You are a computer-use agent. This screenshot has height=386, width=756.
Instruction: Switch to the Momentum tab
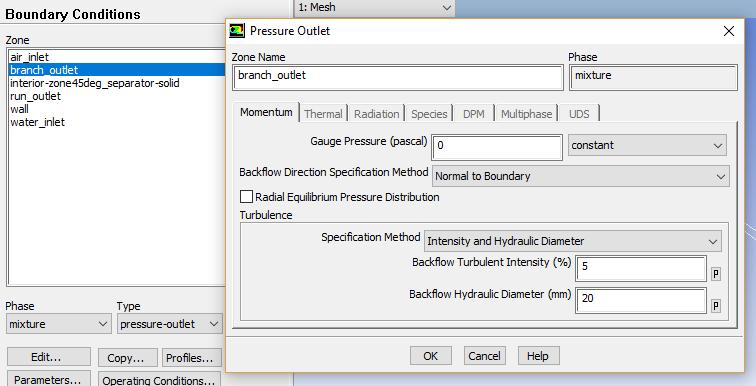pos(266,113)
